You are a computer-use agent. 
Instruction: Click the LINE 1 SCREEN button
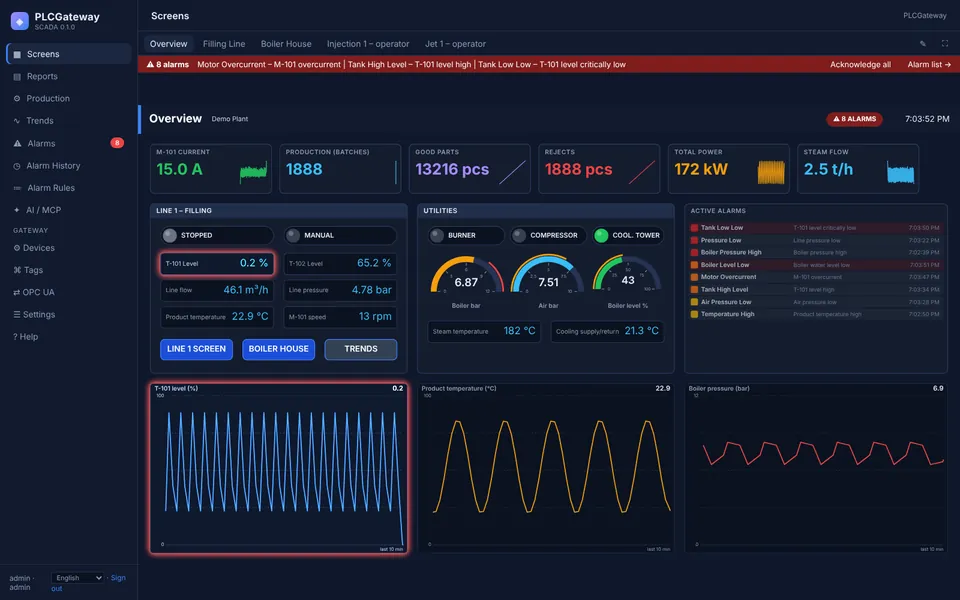pyautogui.click(x=197, y=349)
